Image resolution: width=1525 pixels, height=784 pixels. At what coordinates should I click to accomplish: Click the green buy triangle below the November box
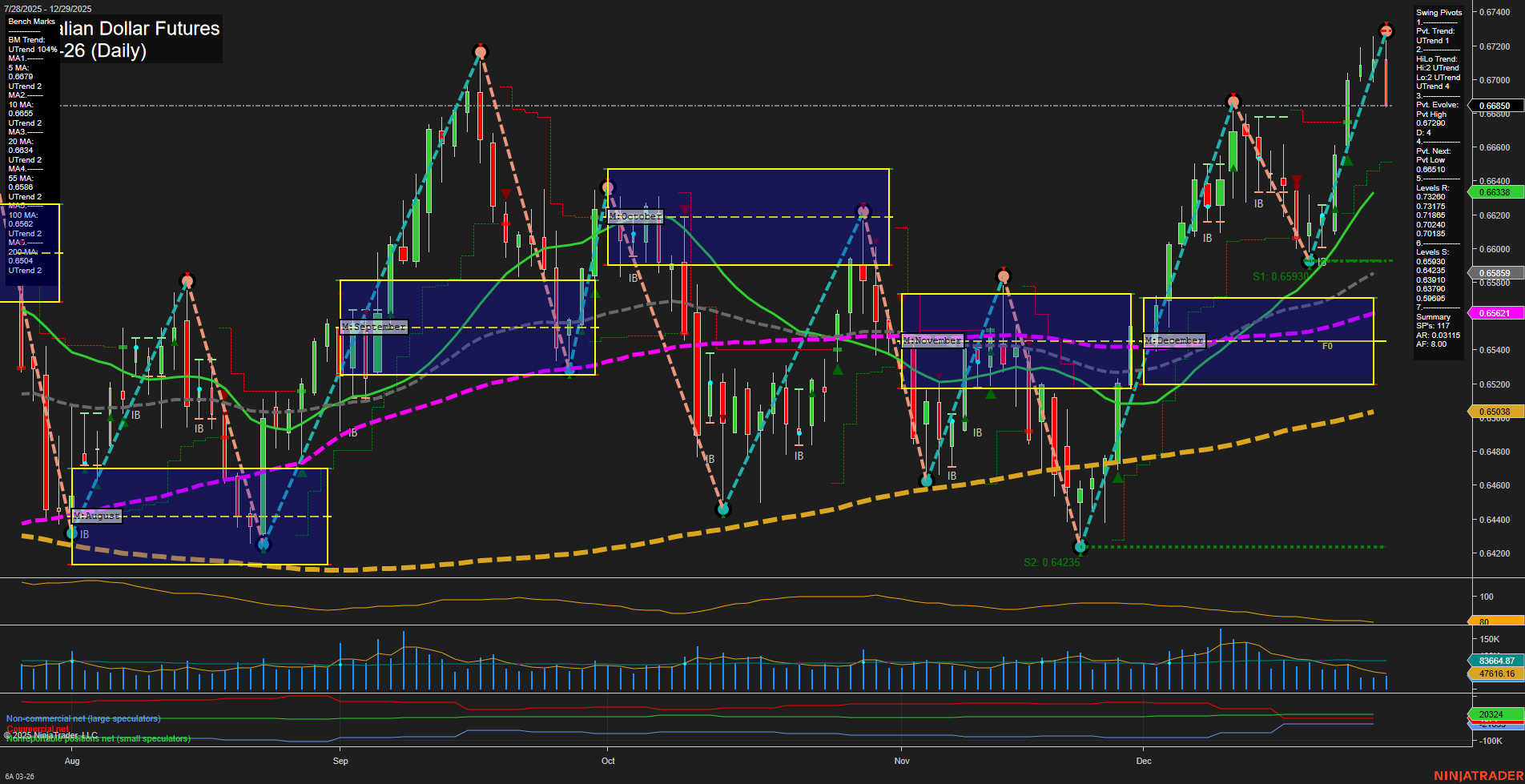990,392
